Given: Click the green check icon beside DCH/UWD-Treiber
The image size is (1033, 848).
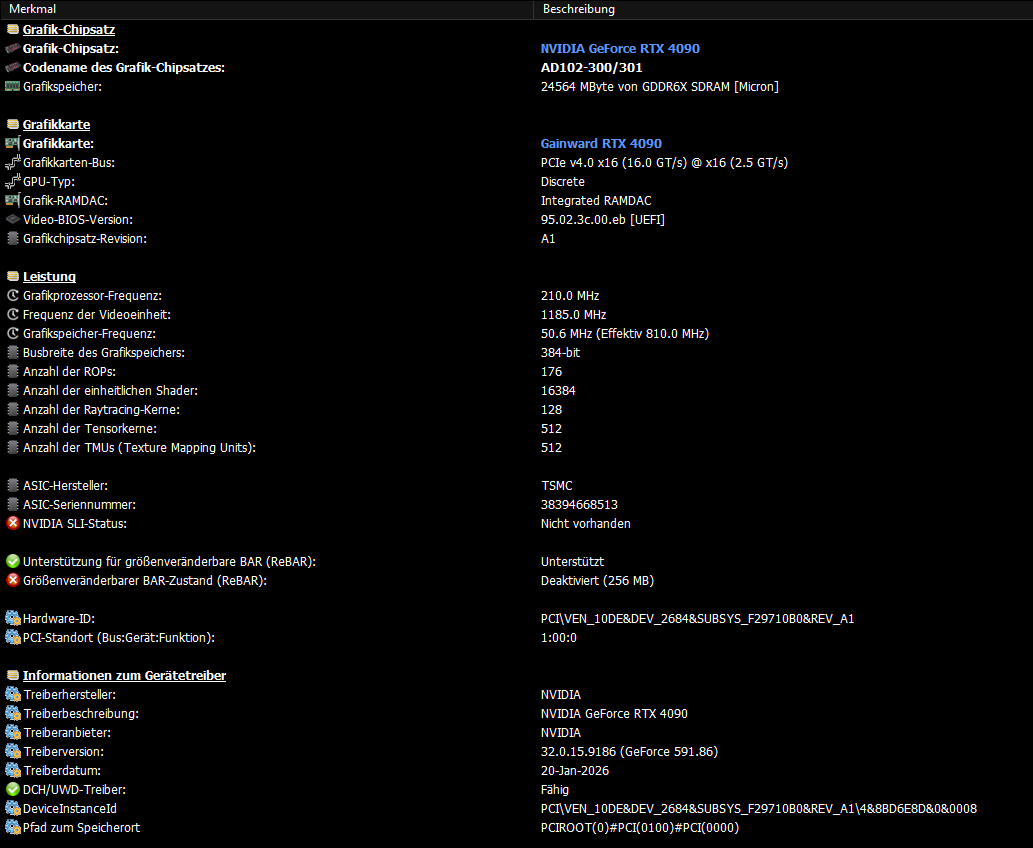Looking at the screenshot, I should (x=12, y=789).
